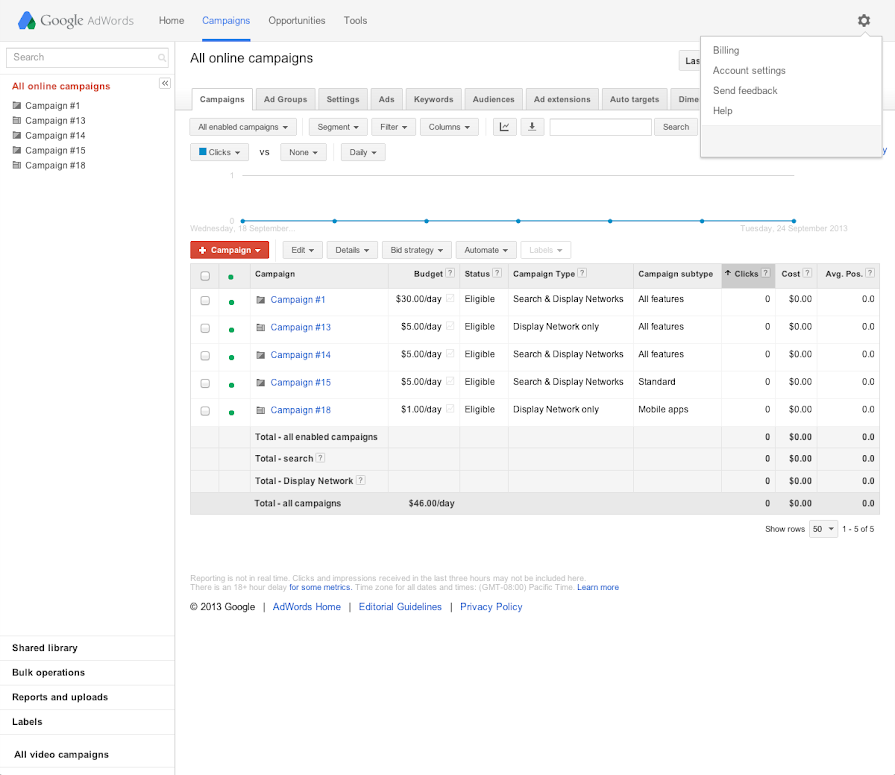Viewport: 895px width, 775px height.
Task: Tick the checkbox next to Campaign #15
Action: tap(205, 383)
